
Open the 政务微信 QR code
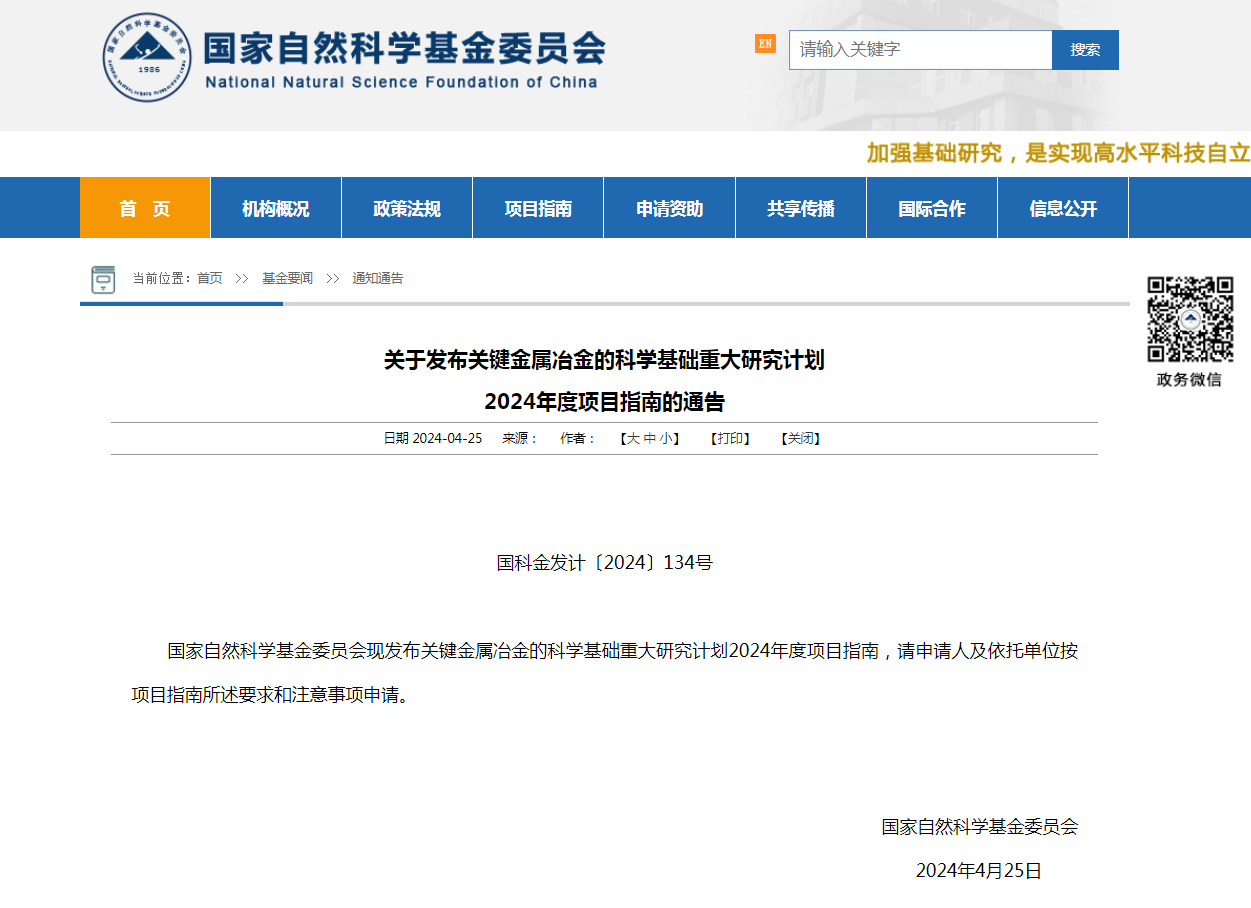(1189, 319)
